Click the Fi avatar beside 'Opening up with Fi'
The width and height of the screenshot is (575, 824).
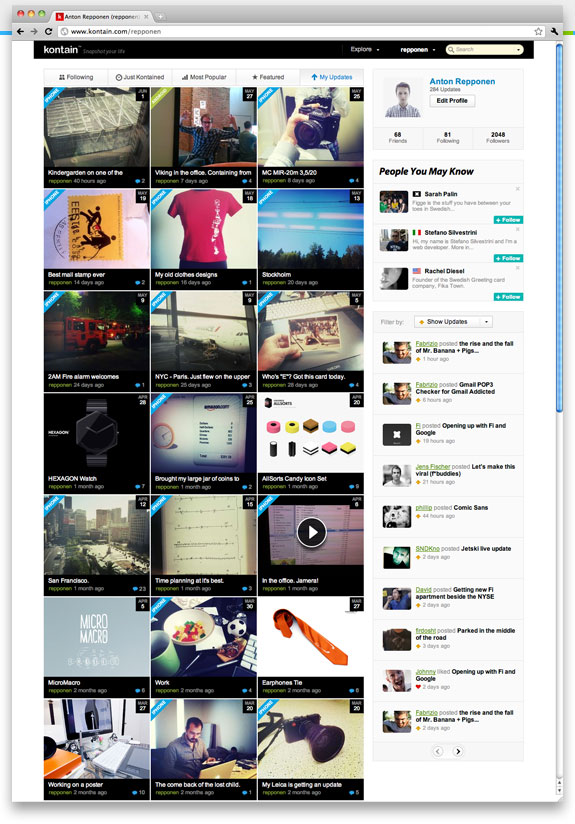[x=397, y=435]
